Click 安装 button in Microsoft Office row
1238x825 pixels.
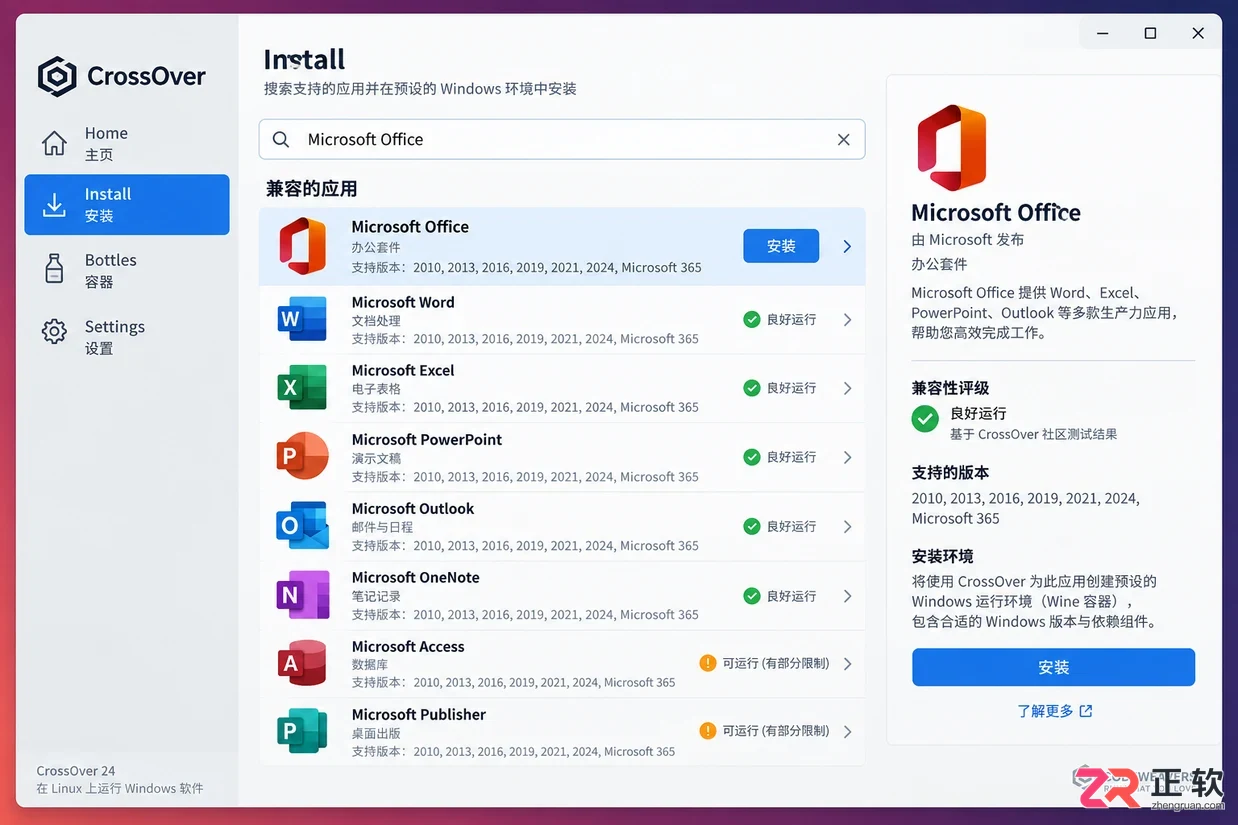(x=781, y=246)
